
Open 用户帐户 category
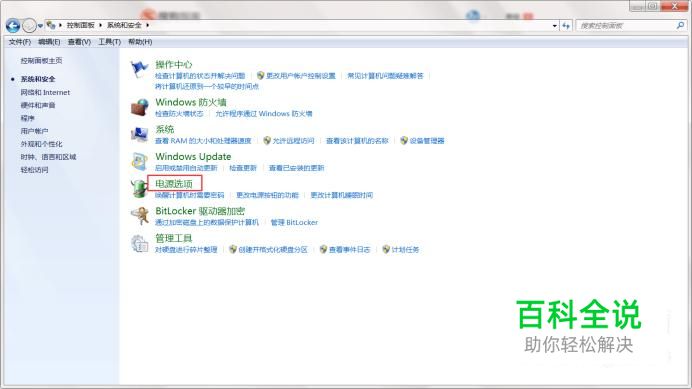click(34, 131)
